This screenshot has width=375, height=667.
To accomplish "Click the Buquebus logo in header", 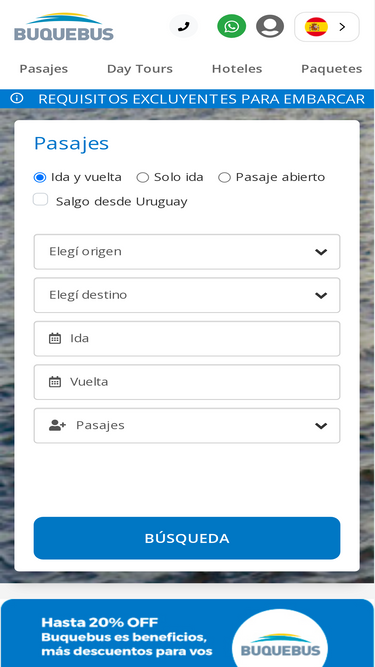I will click(64, 27).
